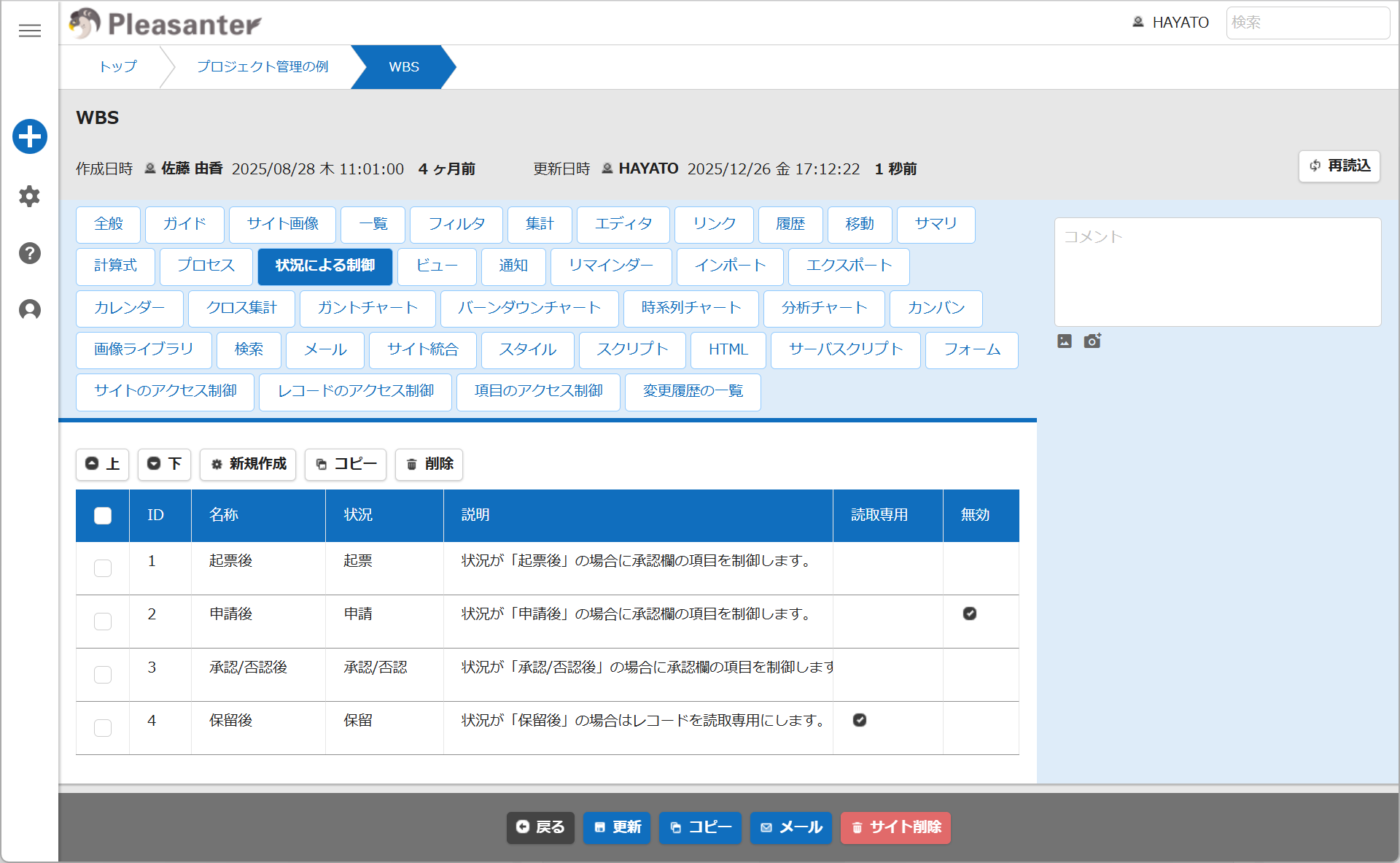Delete selected rows with 削除 button
Screen dimensions: 1400x863
[x=429, y=464]
